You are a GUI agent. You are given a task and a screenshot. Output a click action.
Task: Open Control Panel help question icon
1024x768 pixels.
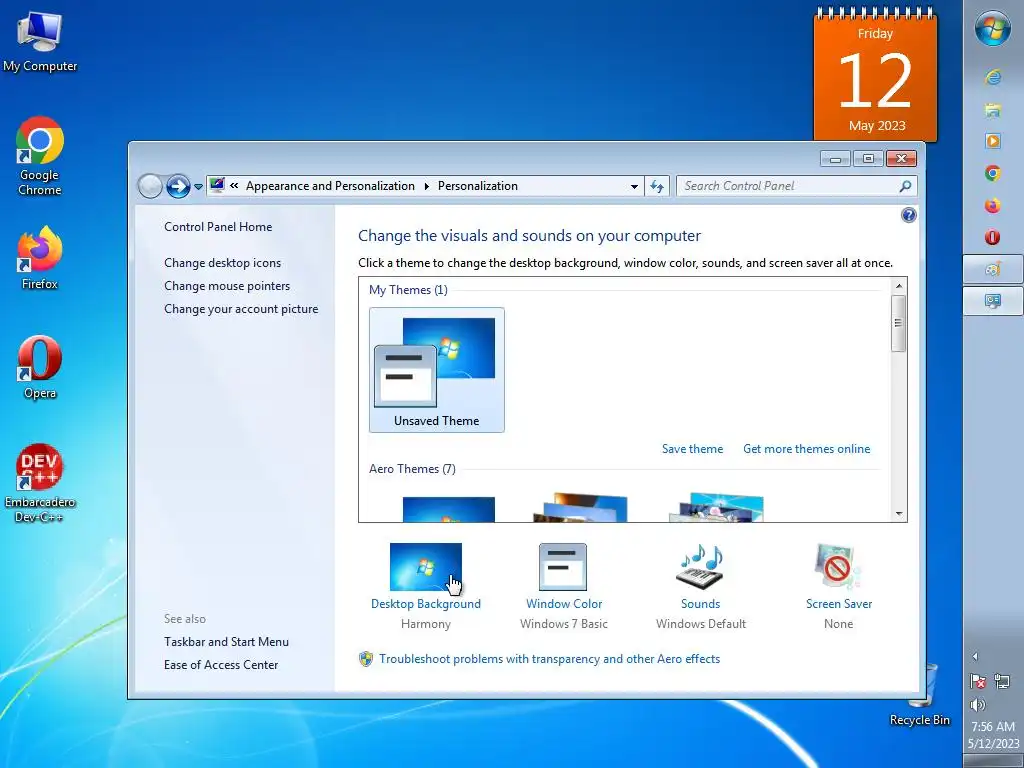[x=908, y=216]
